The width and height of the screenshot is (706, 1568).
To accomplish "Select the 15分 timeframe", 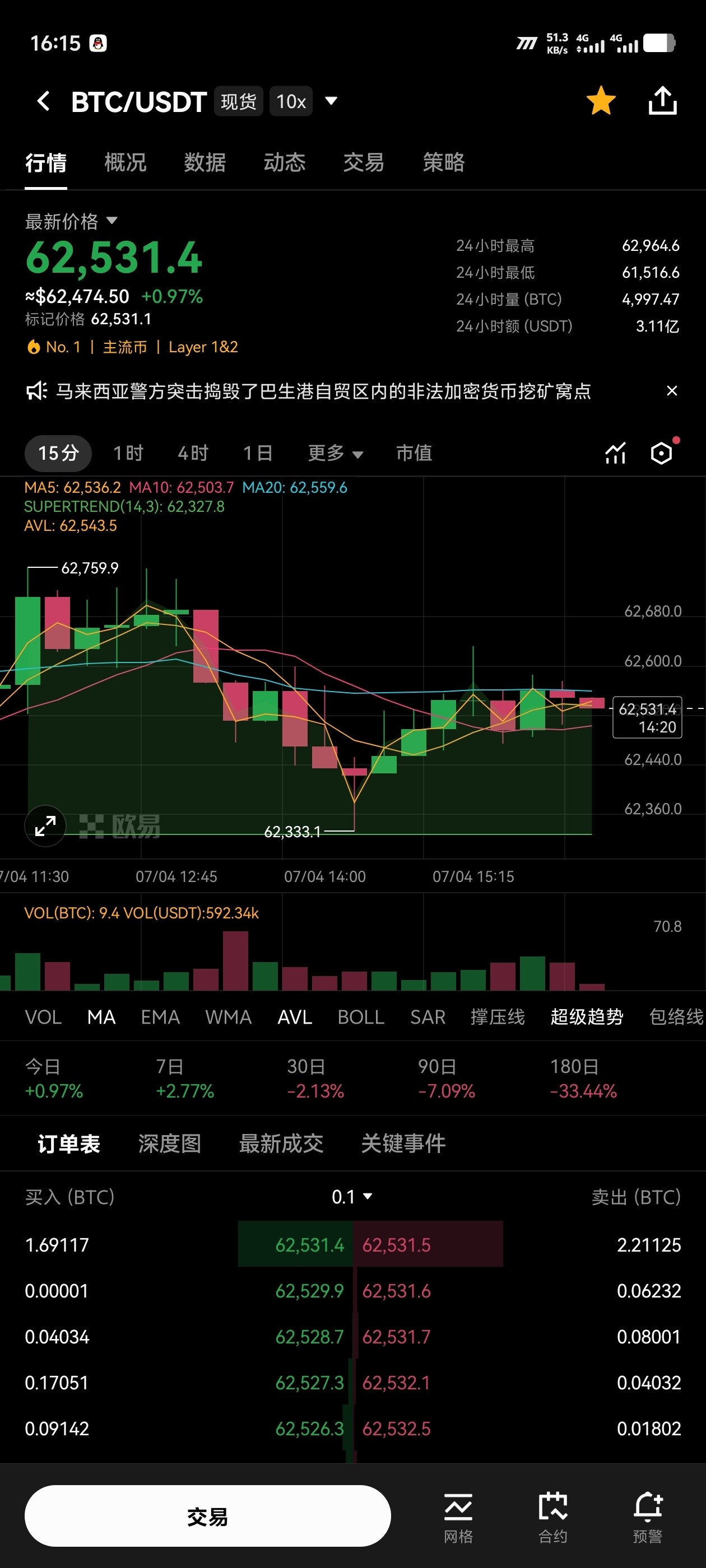I will pos(58,453).
